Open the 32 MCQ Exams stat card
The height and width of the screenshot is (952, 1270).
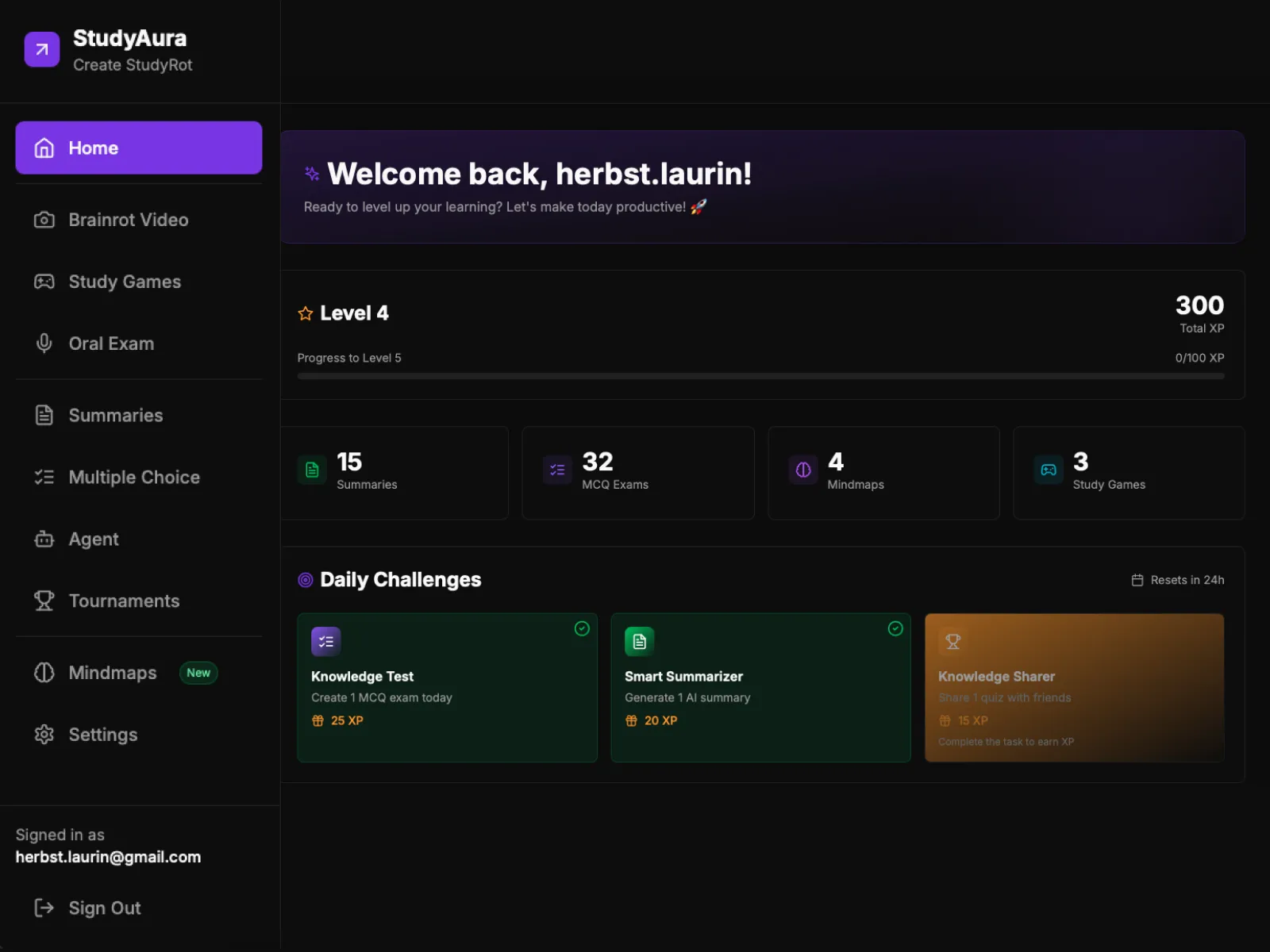click(x=637, y=473)
